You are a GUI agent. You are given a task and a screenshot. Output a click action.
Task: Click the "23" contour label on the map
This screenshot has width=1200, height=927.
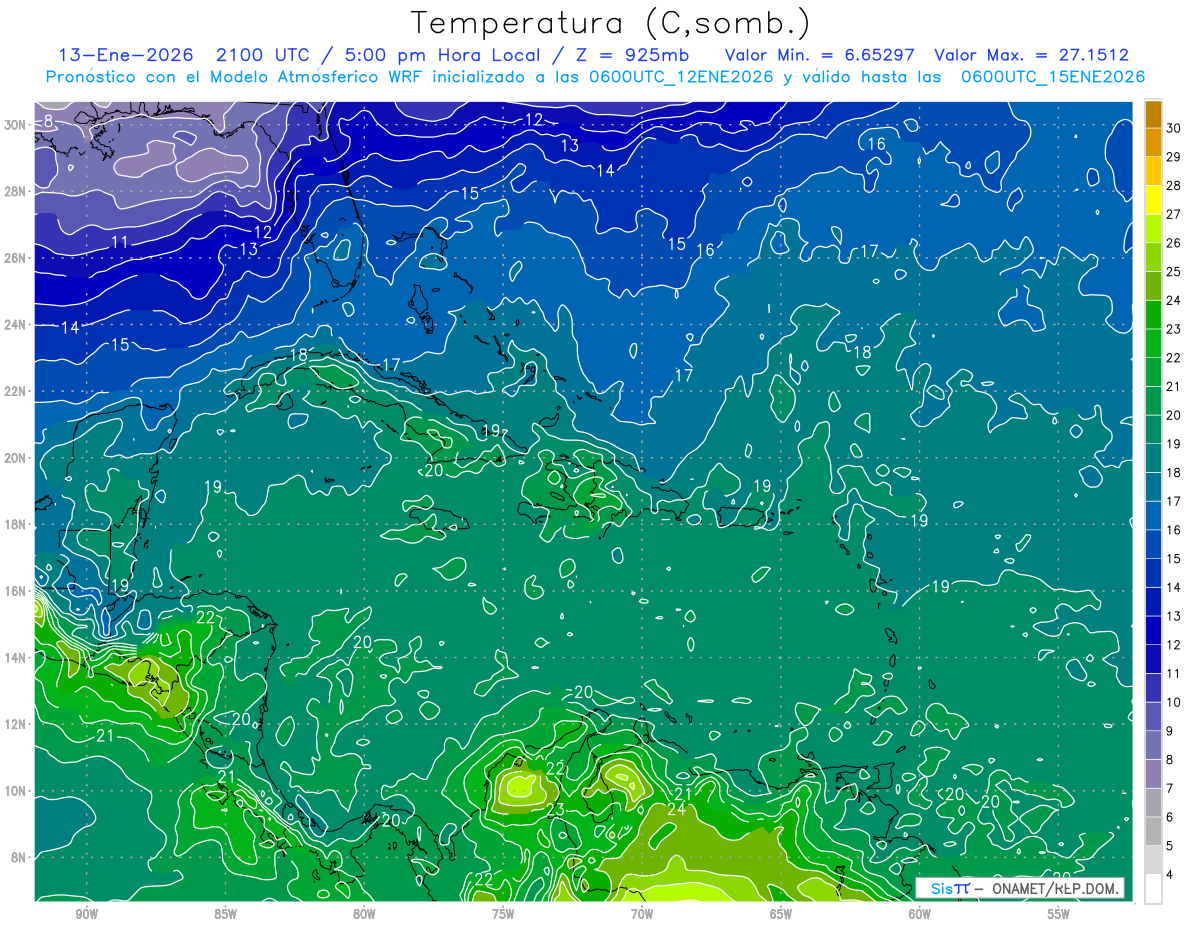(x=555, y=809)
